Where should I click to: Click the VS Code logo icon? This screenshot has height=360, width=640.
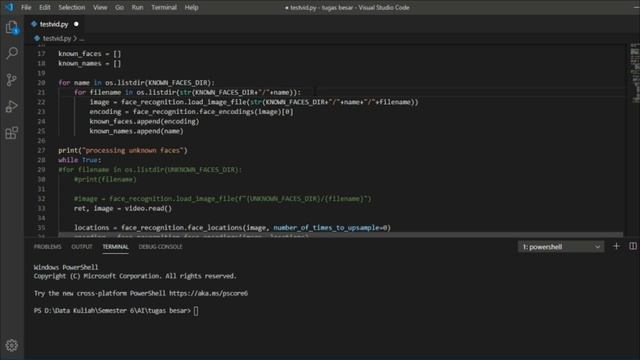coord(9,7)
